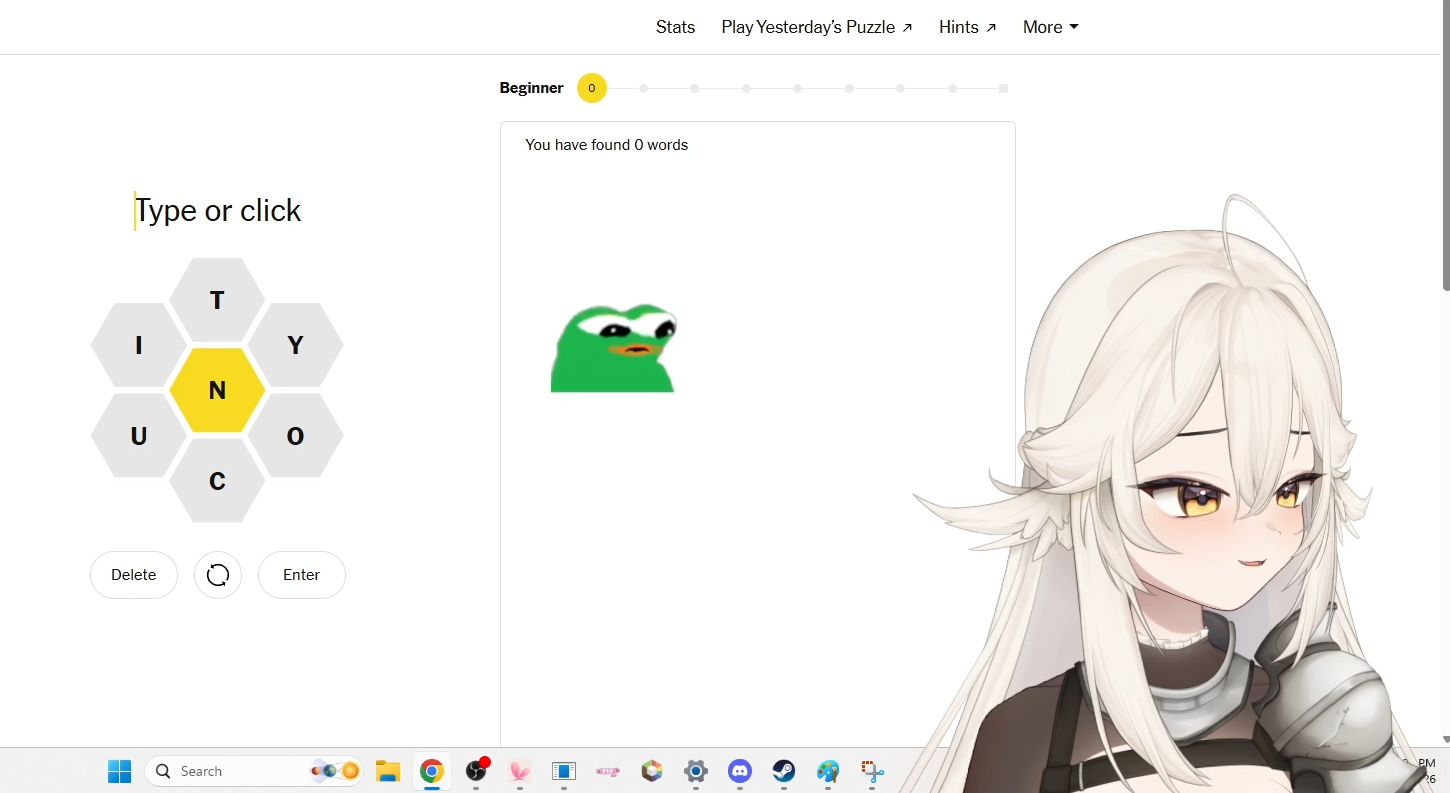Image resolution: width=1450 pixels, height=793 pixels.
Task: Open Discord from the taskbar
Action: pyautogui.click(x=740, y=771)
